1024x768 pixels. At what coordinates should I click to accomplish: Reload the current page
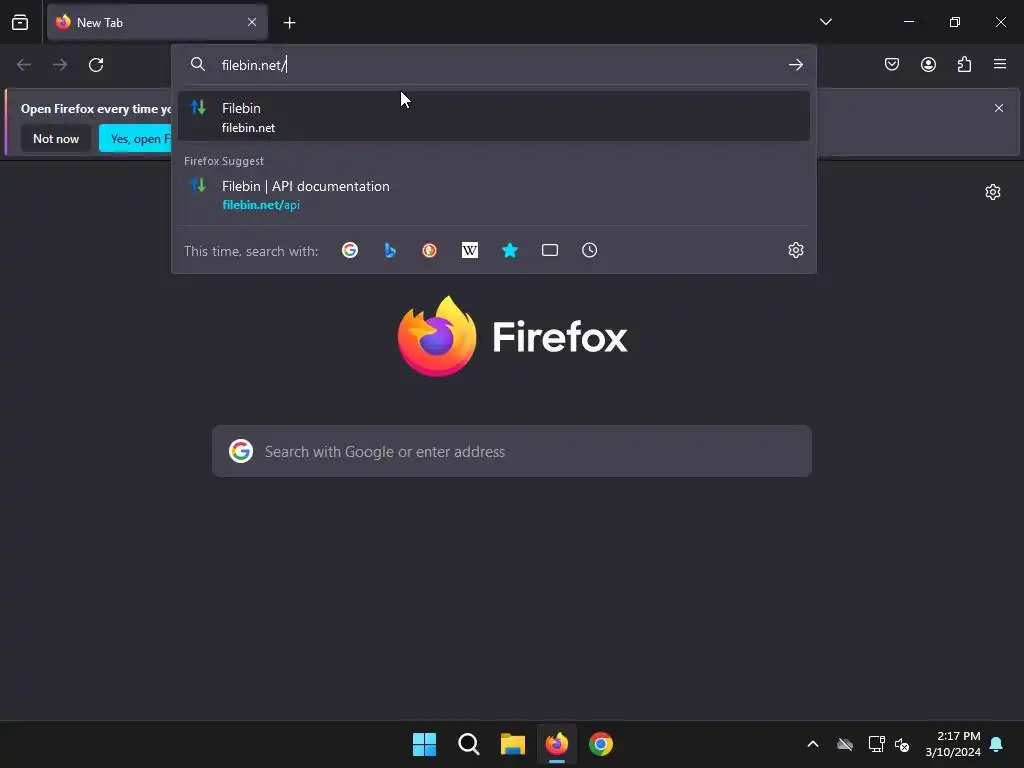[96, 65]
